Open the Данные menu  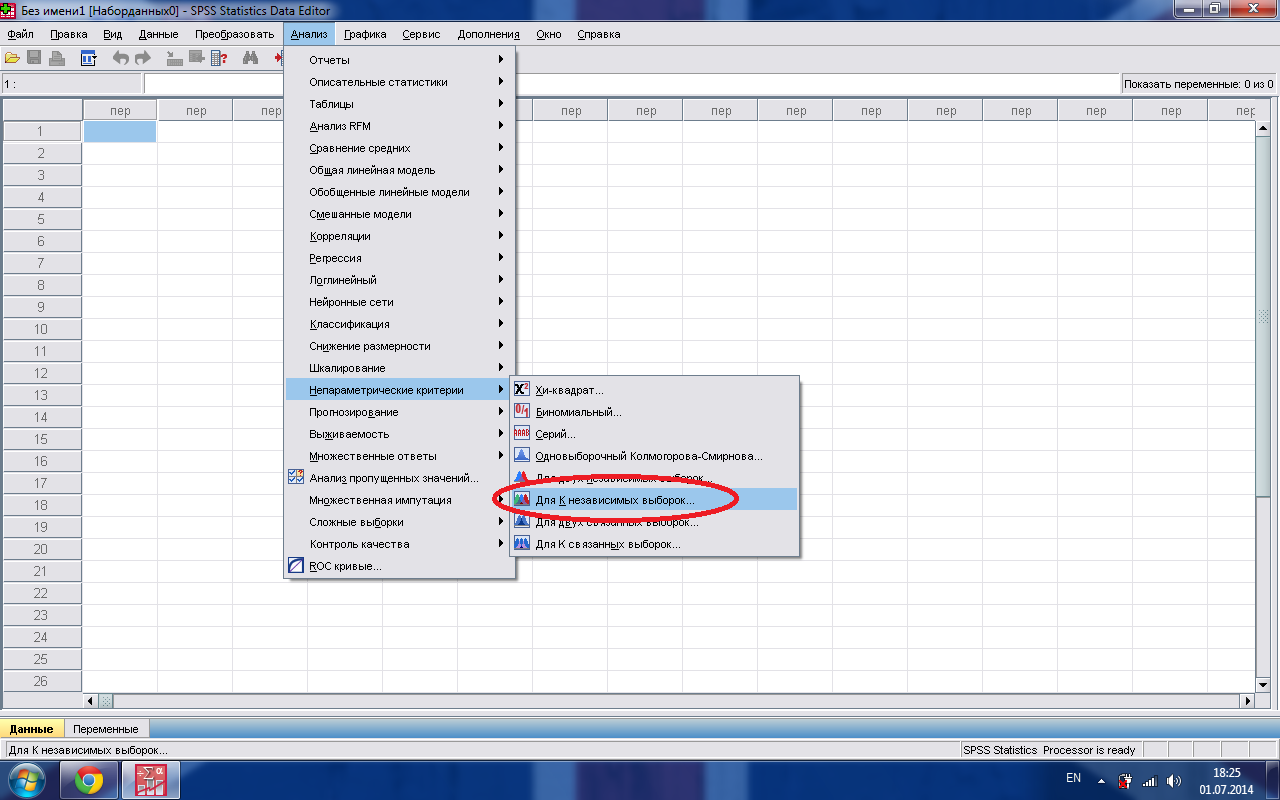[x=158, y=34]
